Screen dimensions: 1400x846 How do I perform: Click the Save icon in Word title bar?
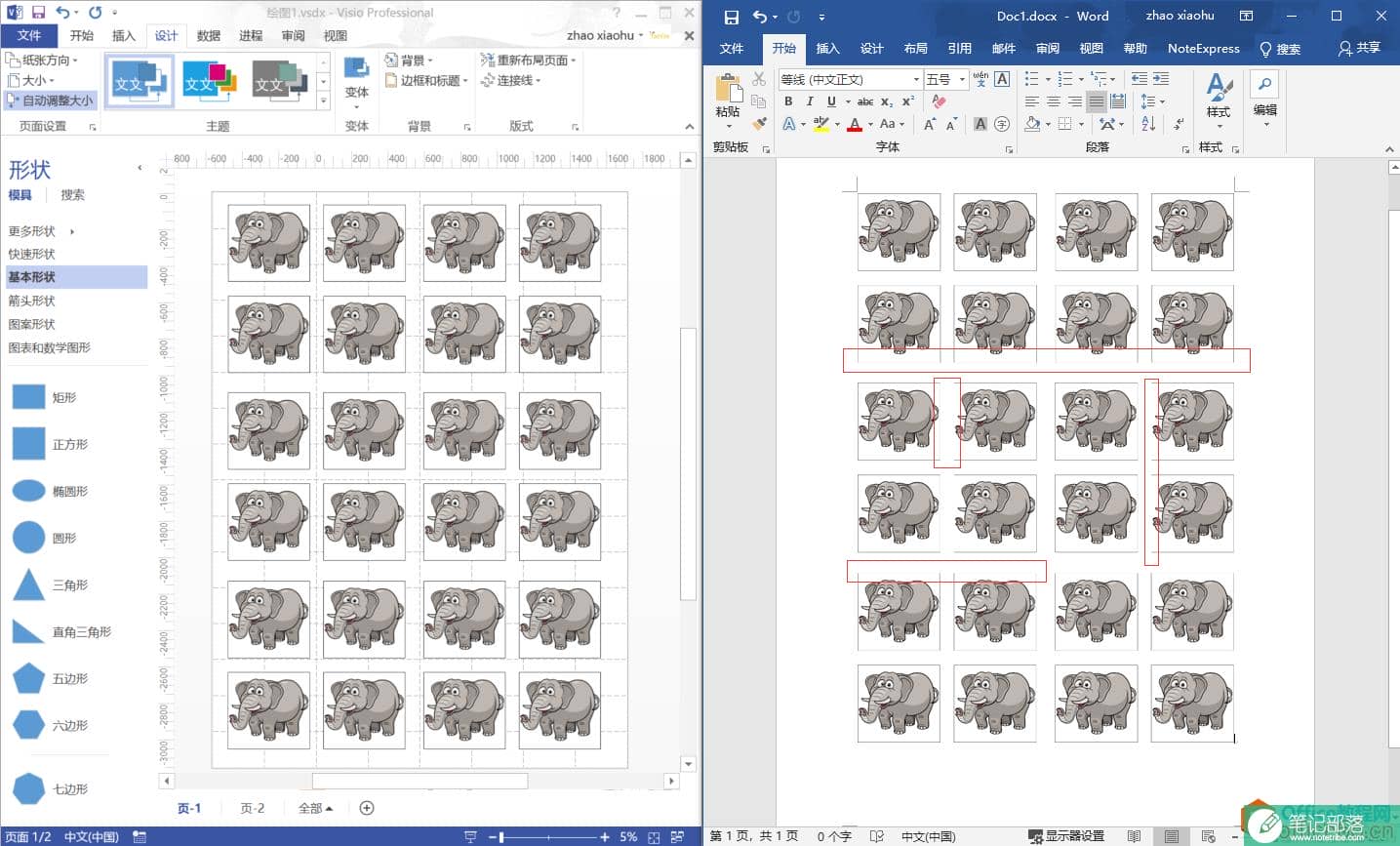[732, 17]
